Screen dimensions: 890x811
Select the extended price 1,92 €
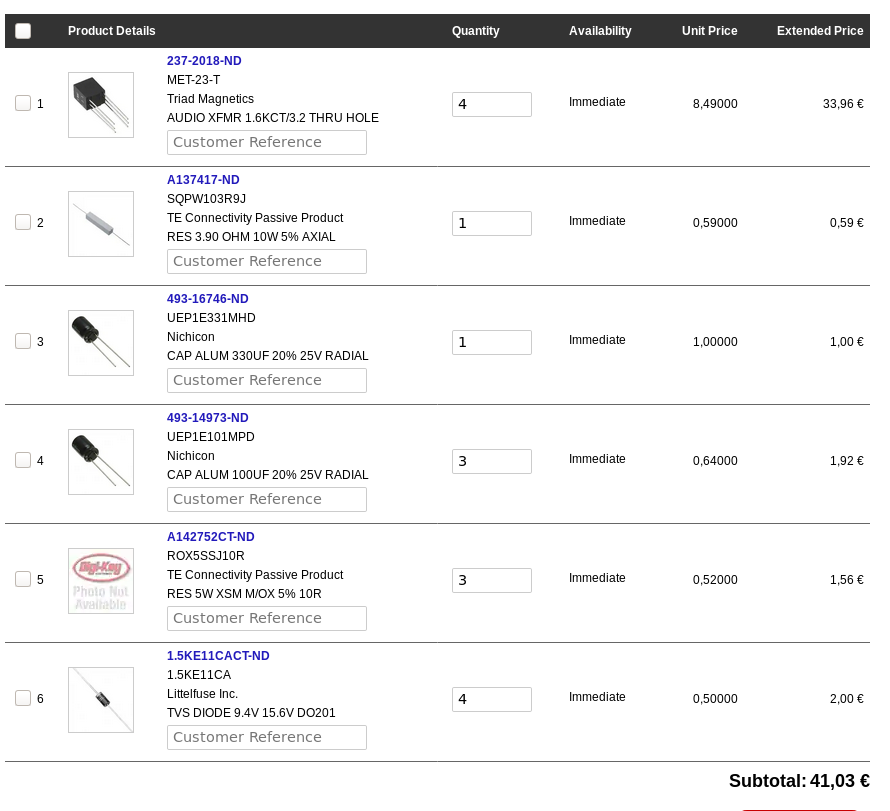click(x=846, y=461)
